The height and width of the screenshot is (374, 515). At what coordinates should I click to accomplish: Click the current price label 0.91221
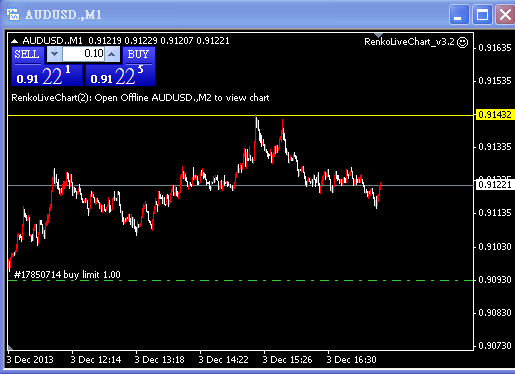(495, 185)
